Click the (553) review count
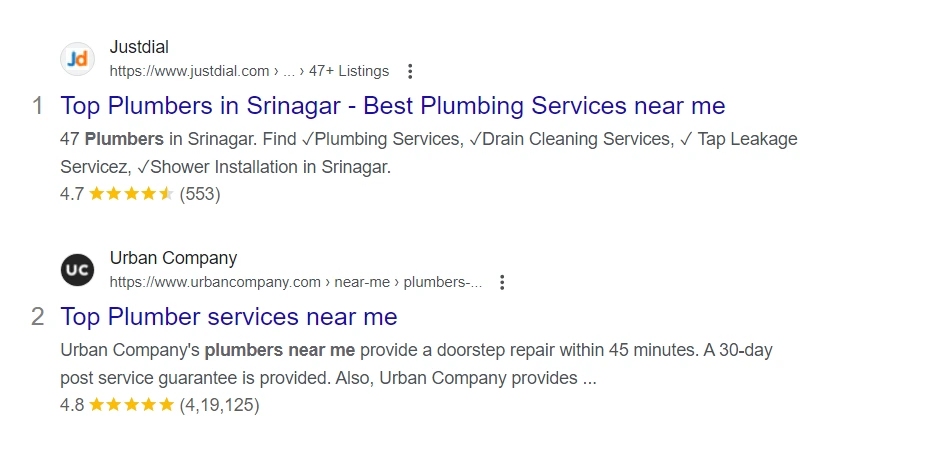This screenshot has width=948, height=449. (200, 194)
